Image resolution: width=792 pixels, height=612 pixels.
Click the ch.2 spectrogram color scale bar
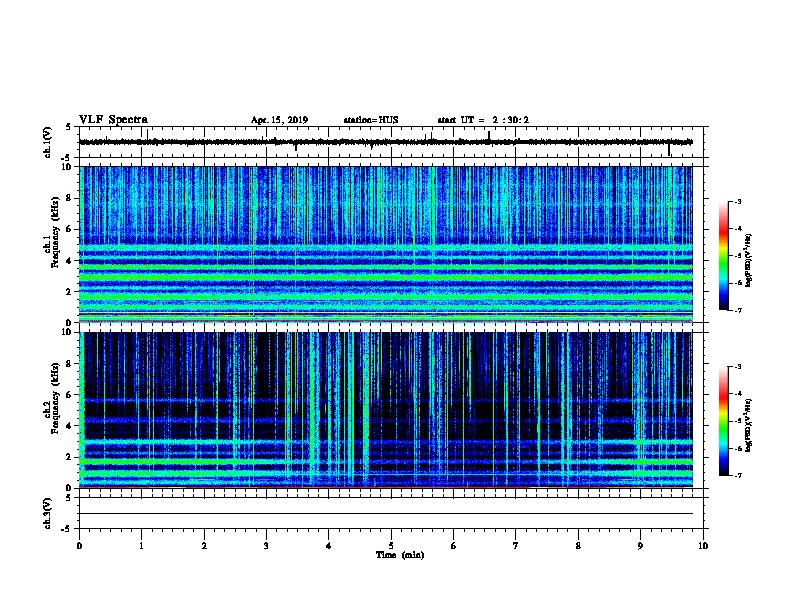[724, 421]
